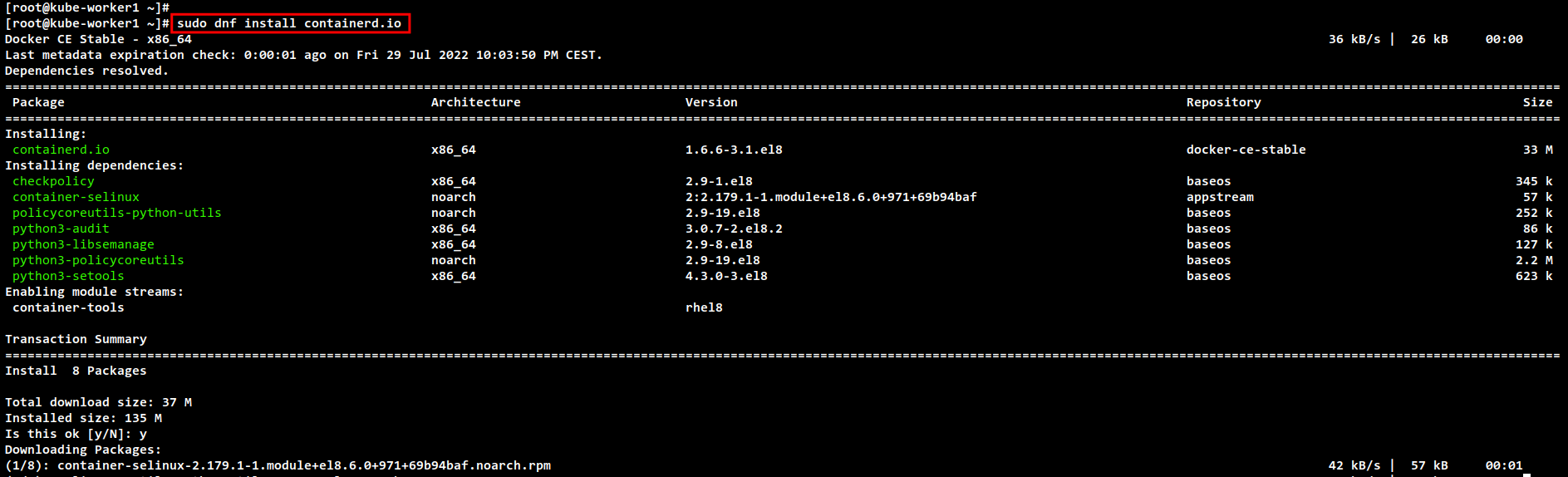The height and width of the screenshot is (477, 1568).
Task: Click the python3-libsemanage package name
Action: point(83,244)
